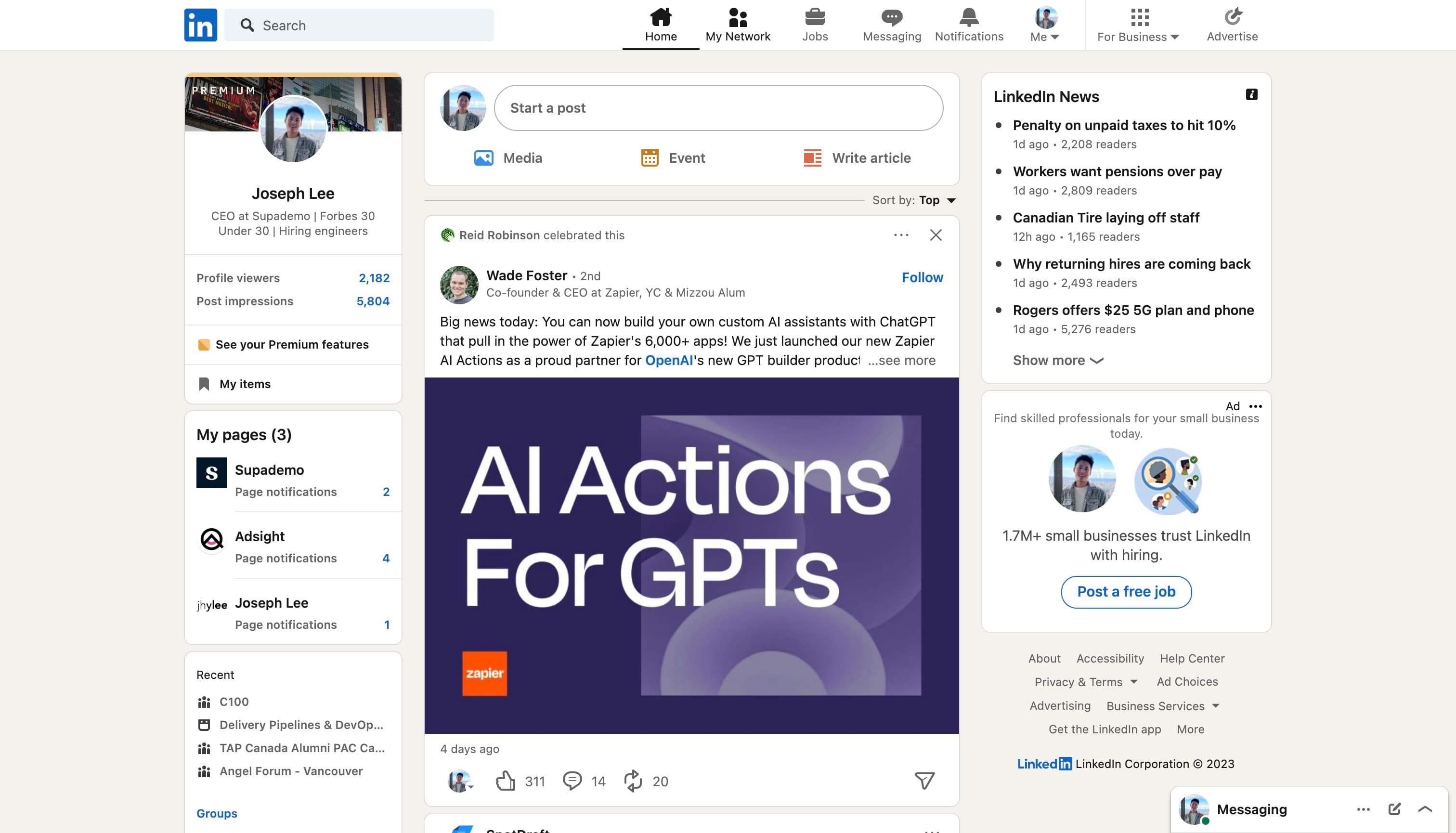Change feed Sort by Top dropdown
The width and height of the screenshot is (1456, 833).
pyautogui.click(x=937, y=200)
